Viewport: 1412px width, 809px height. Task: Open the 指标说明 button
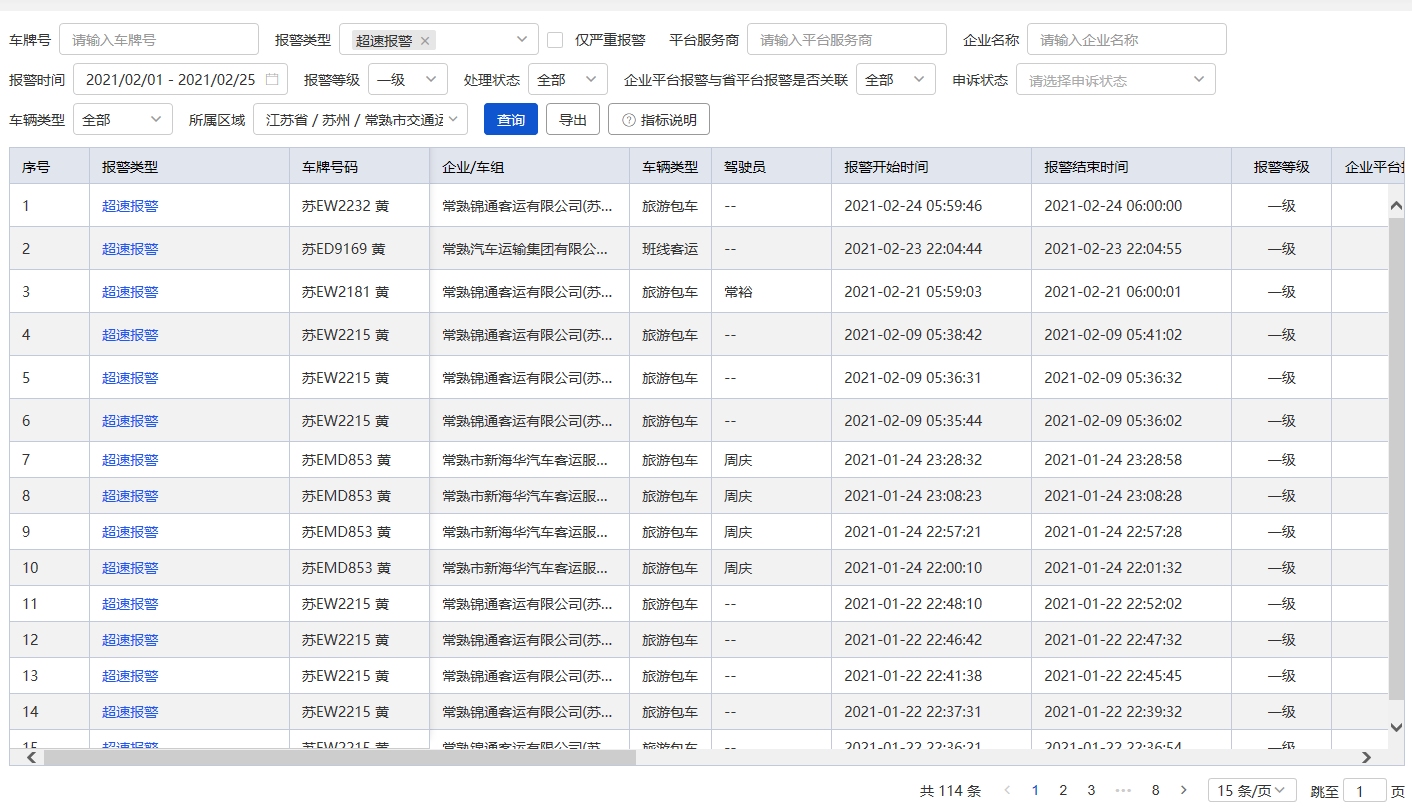pyautogui.click(x=659, y=120)
